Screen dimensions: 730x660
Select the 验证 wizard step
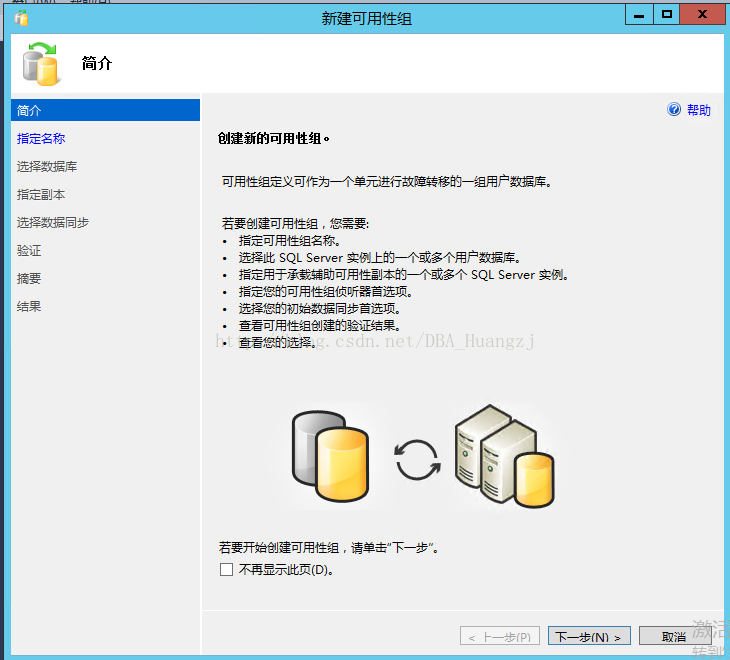29,250
